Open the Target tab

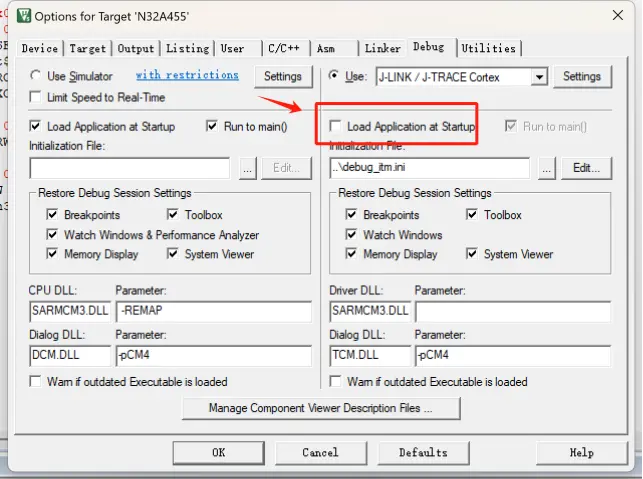88,48
